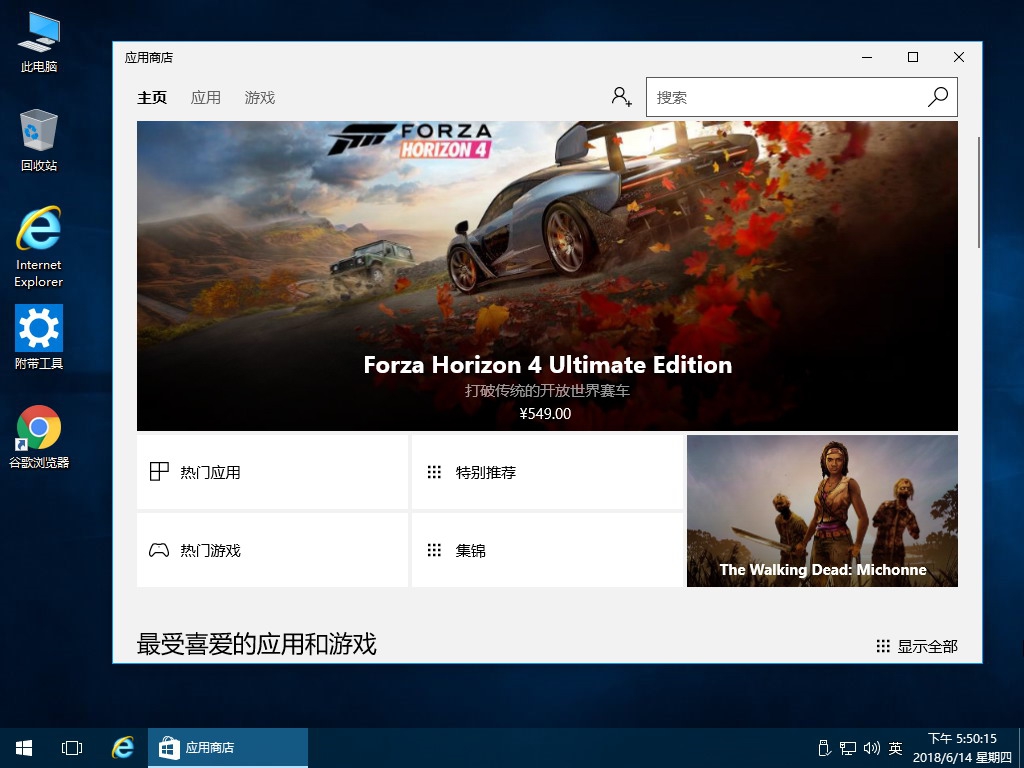
Task: Select the 回收站 recycle bin icon
Action: tap(39, 140)
